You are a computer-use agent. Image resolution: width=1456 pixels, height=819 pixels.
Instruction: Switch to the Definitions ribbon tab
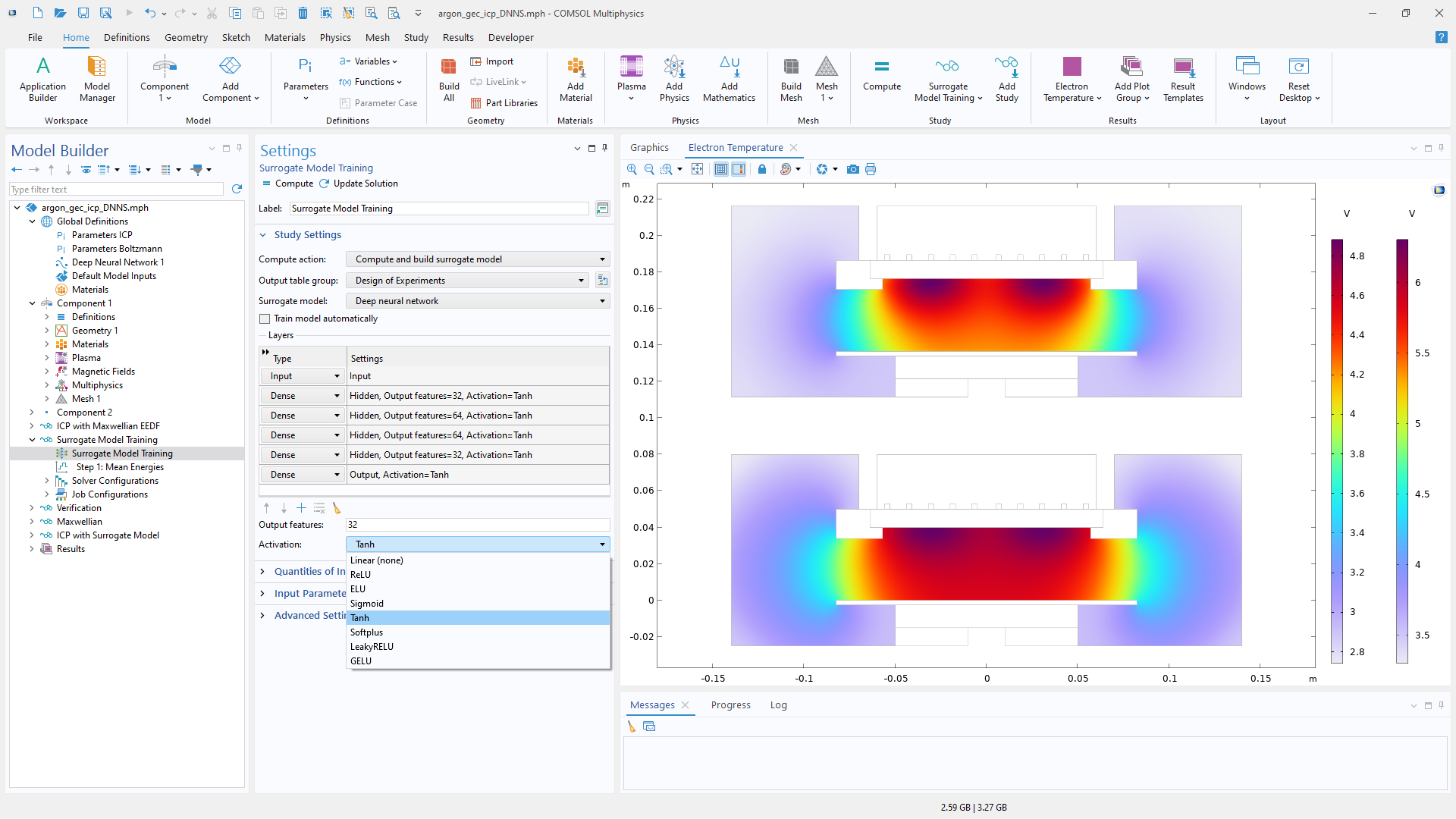(127, 37)
